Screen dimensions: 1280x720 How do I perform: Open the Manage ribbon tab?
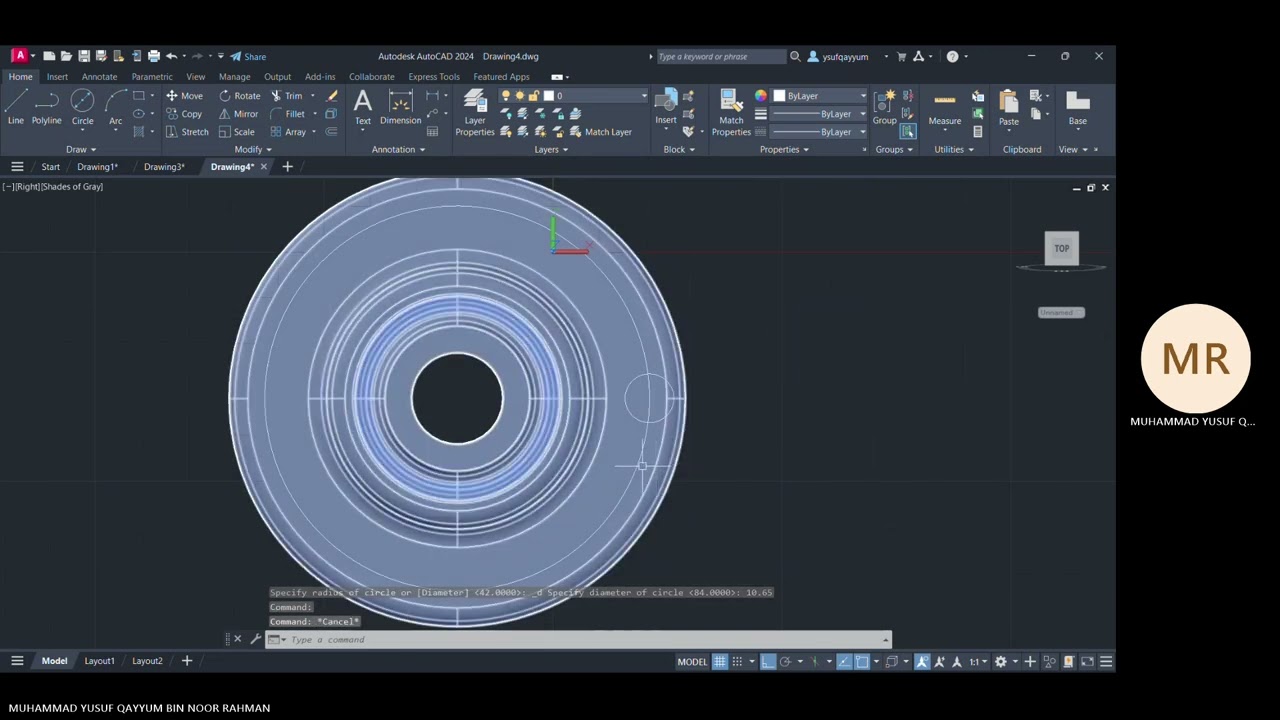point(234,77)
